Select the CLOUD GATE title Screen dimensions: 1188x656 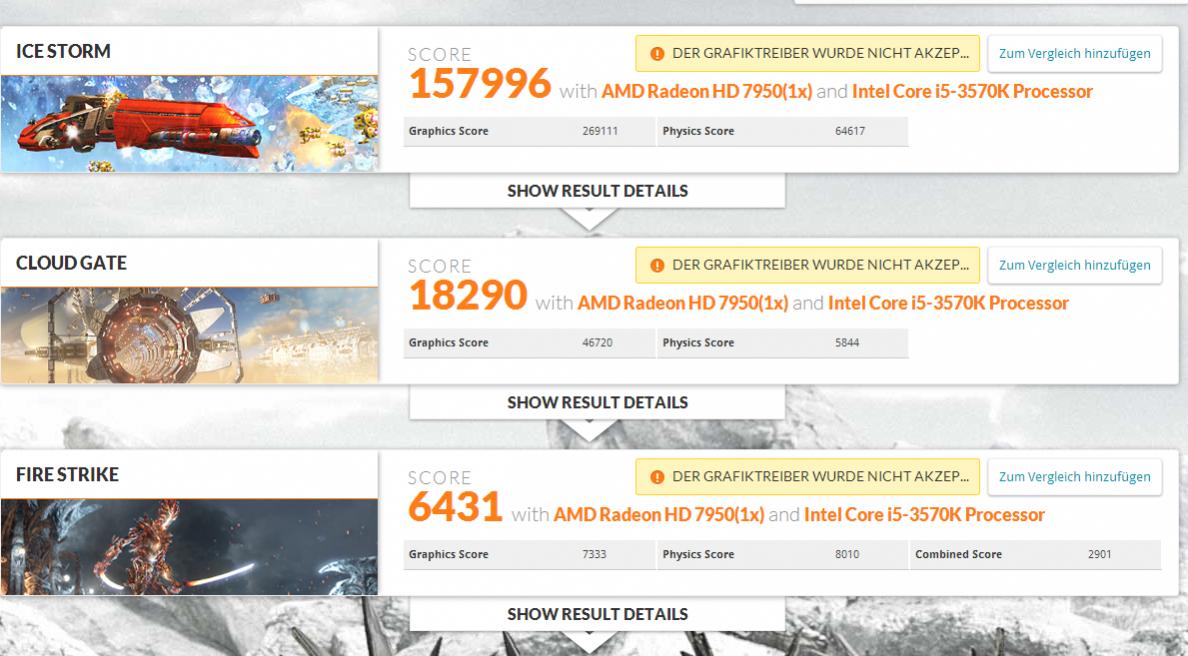[x=71, y=263]
